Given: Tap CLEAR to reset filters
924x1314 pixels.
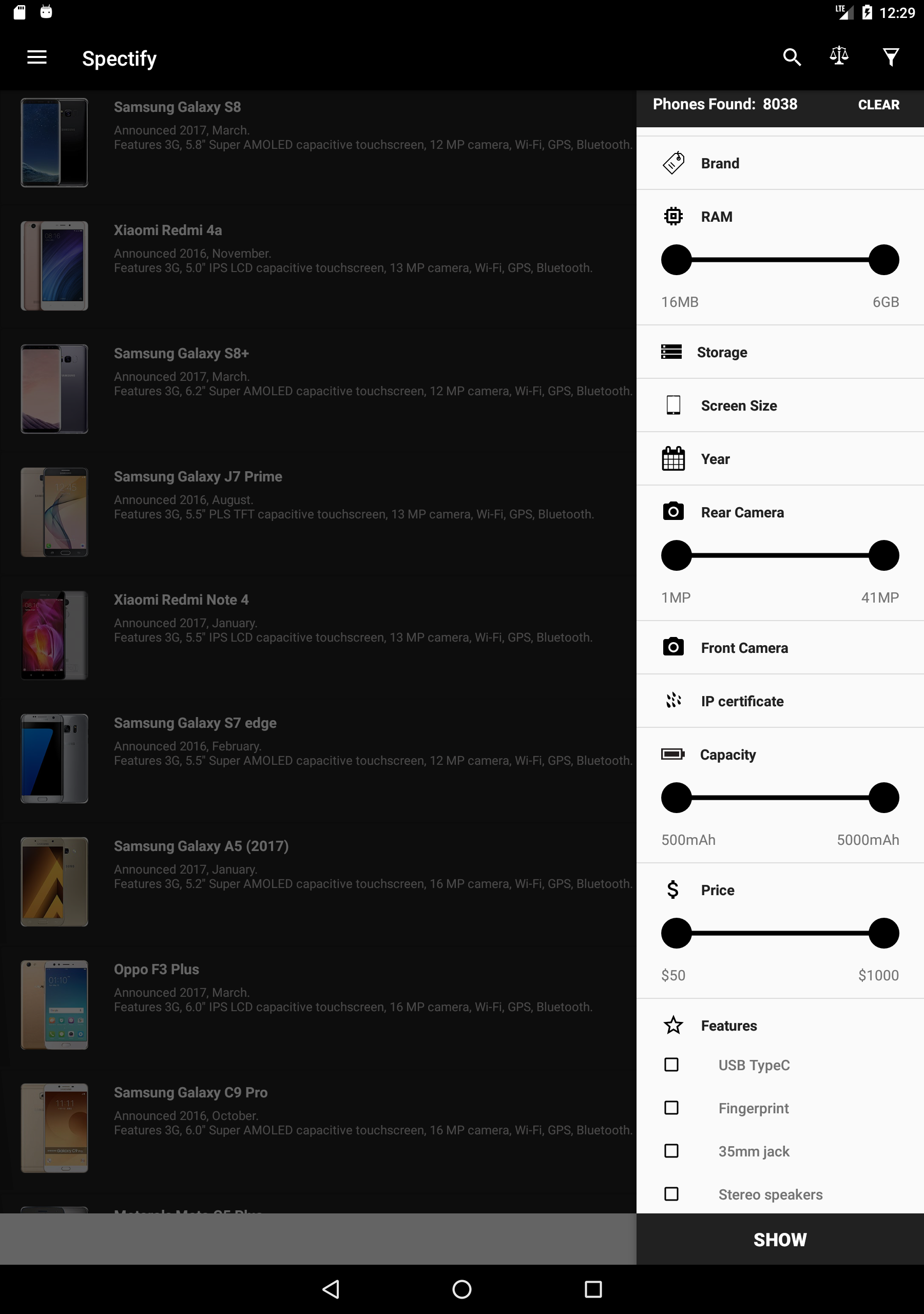Looking at the screenshot, I should click(878, 105).
